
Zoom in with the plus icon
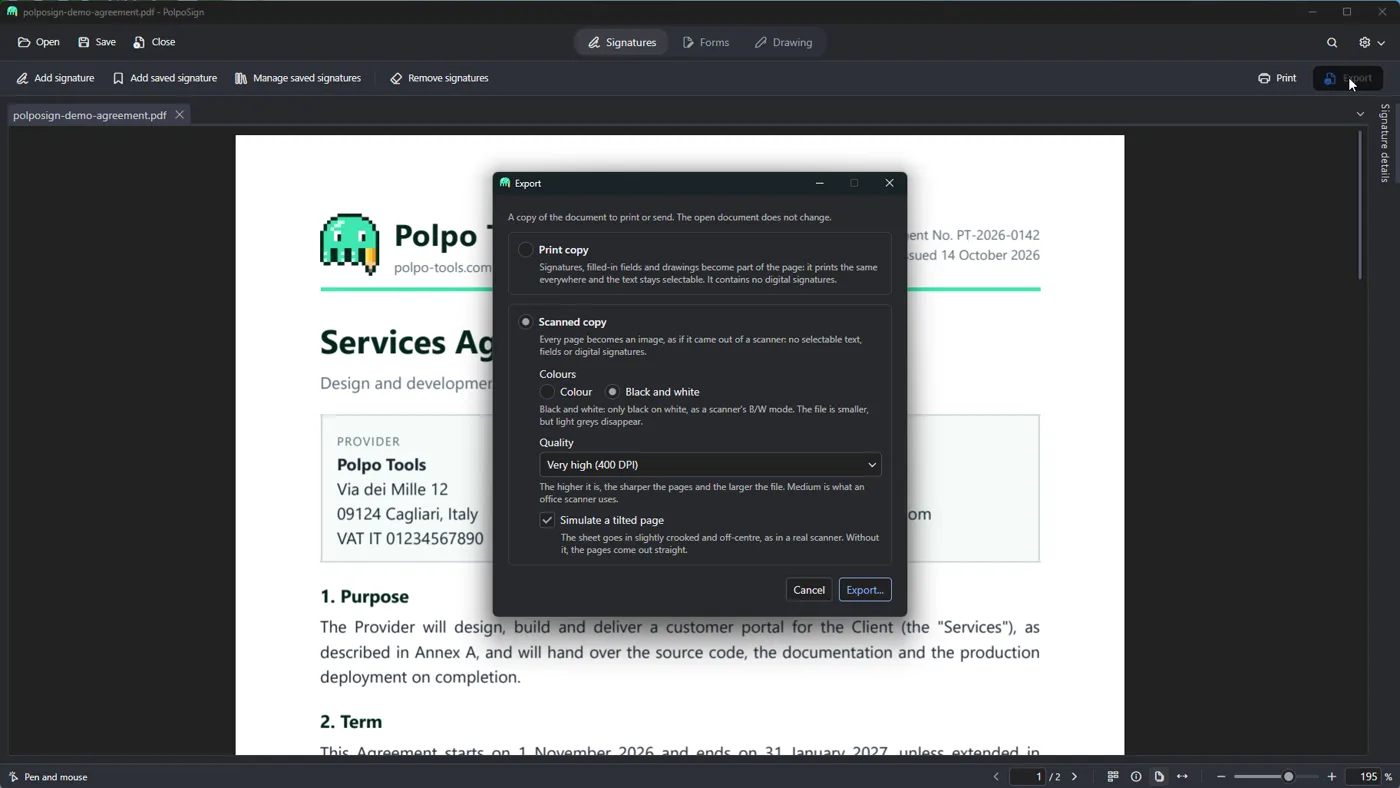(x=1332, y=777)
